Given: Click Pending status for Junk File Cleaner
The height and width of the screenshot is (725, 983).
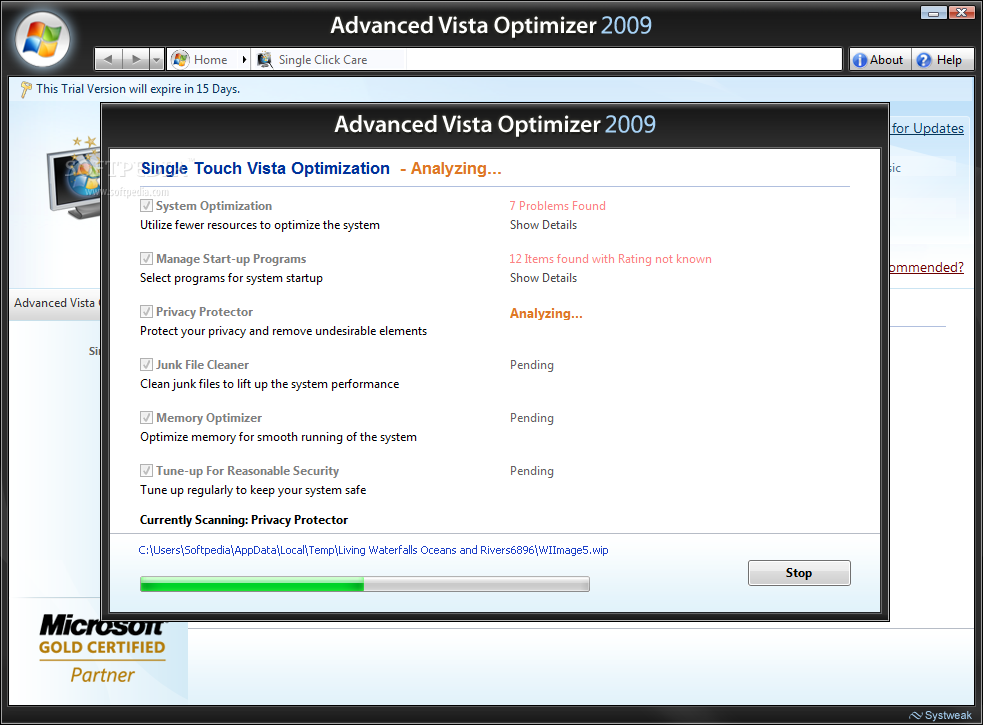Looking at the screenshot, I should click(532, 365).
